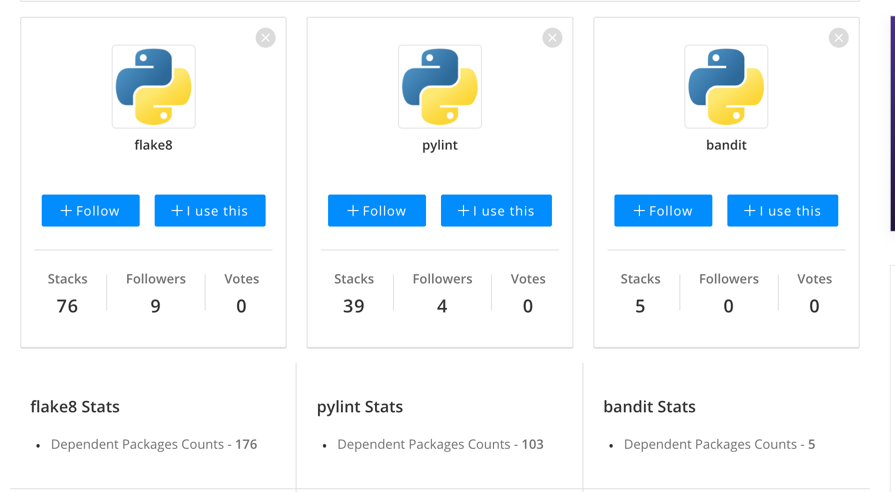The image size is (895, 492).
Task: Select bandit Stacks count 5
Action: point(640,307)
